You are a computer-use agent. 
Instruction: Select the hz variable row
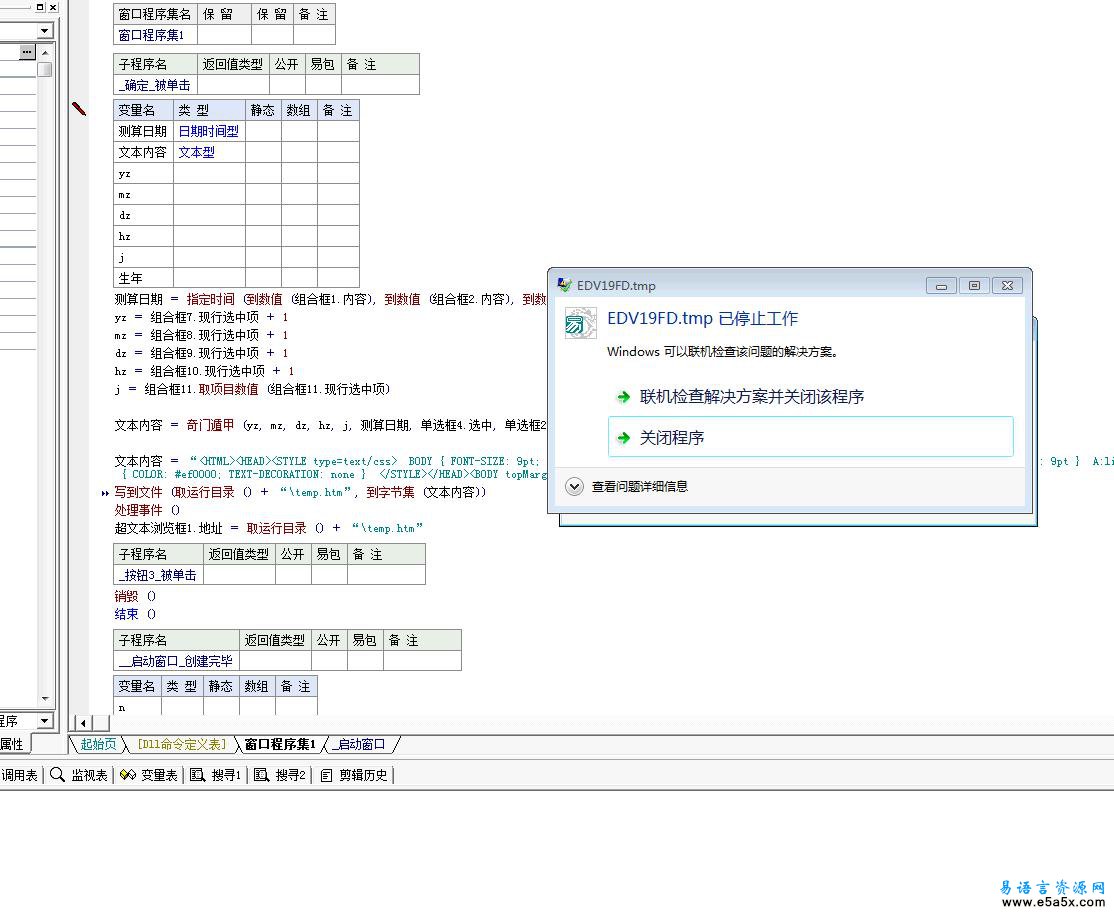coord(236,236)
